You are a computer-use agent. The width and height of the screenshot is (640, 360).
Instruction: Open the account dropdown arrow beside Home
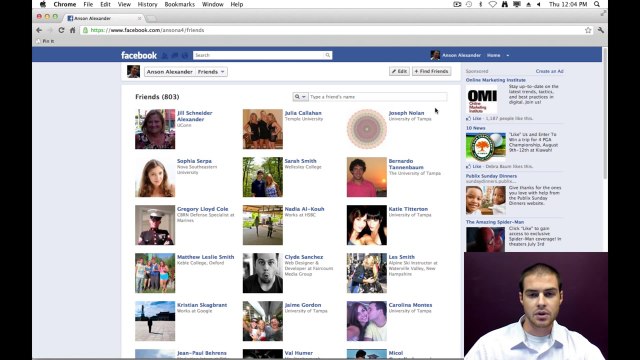coord(508,55)
